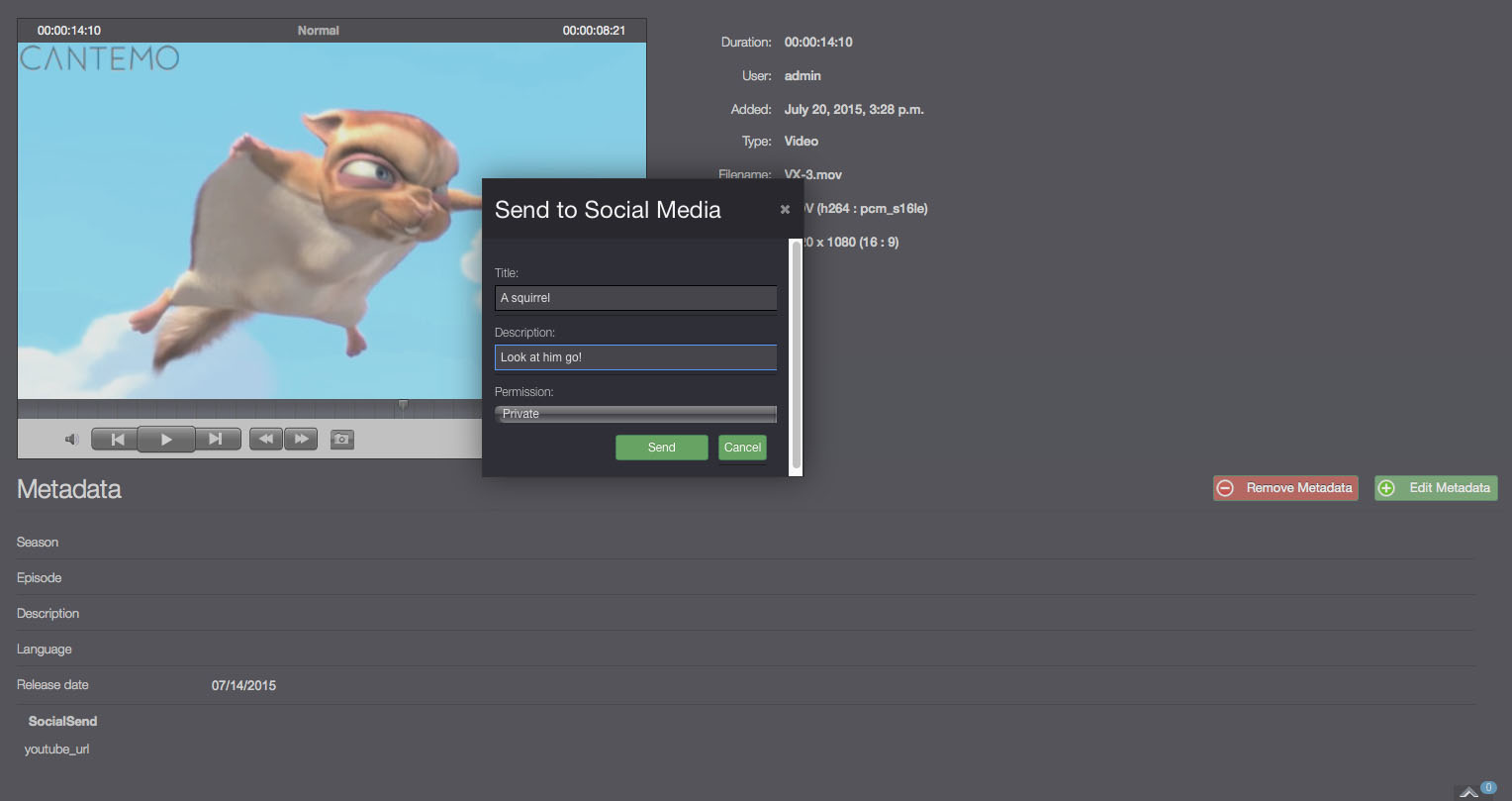This screenshot has width=1512, height=801.
Task: Send the video to social media
Action: 662,448
